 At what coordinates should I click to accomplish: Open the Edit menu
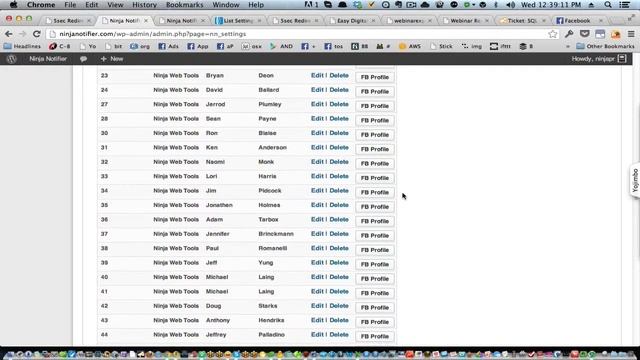[91, 5]
